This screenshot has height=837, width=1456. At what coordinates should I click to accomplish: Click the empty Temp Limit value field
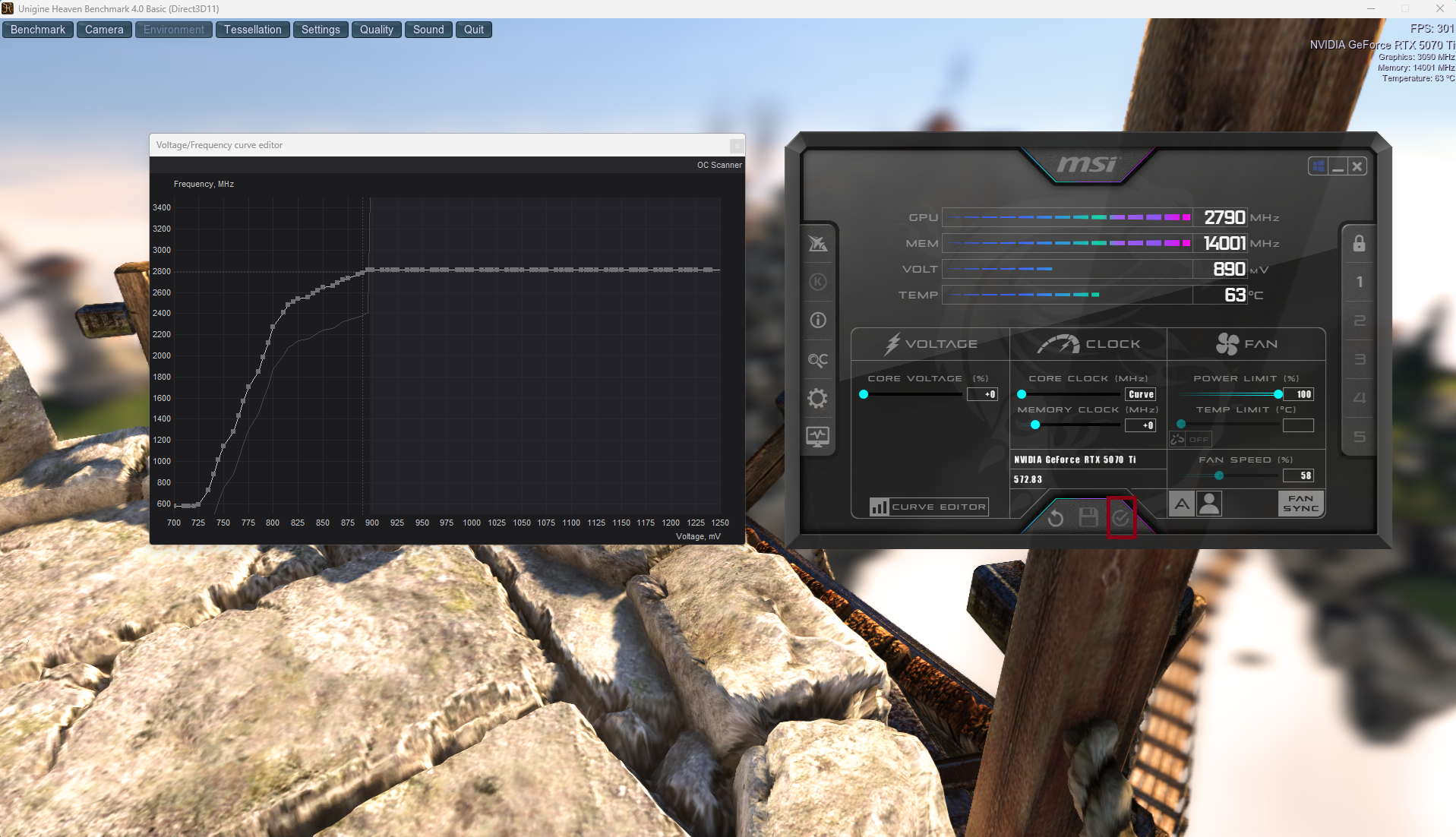pos(1299,425)
